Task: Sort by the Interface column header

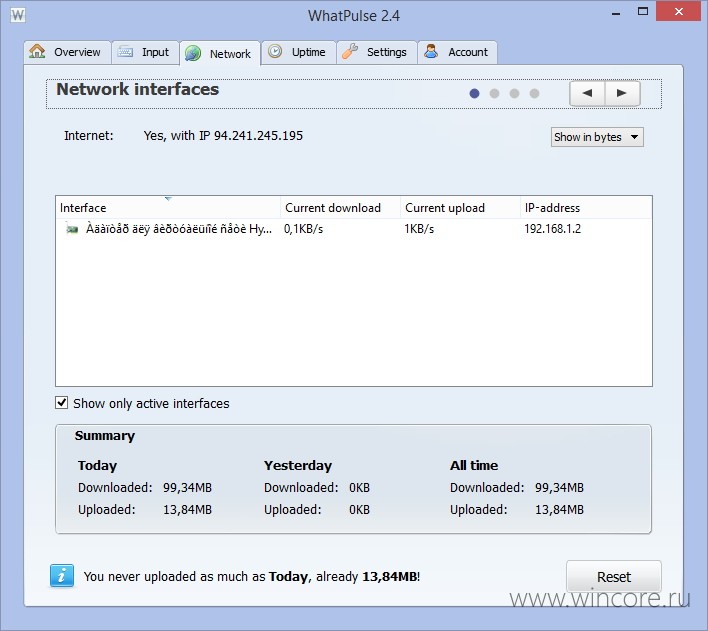Action: (x=168, y=208)
